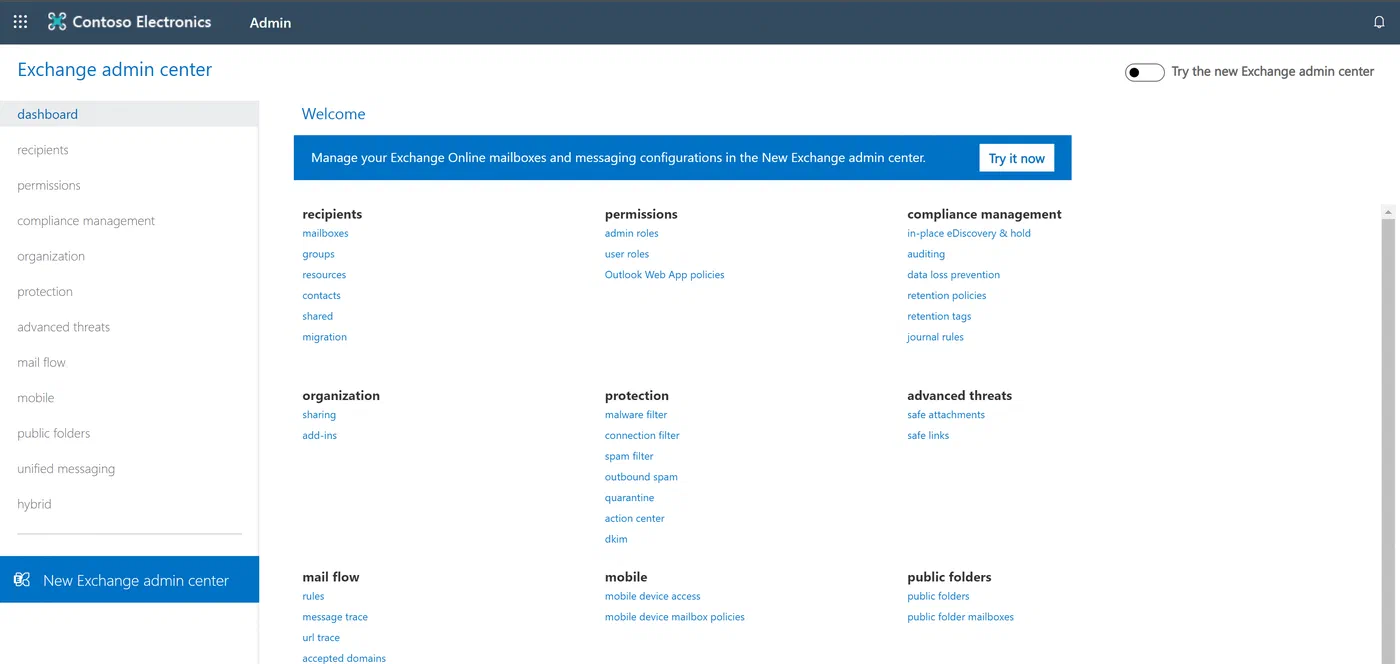Click the vertical scrollbar up arrow

pyautogui.click(x=1388, y=212)
